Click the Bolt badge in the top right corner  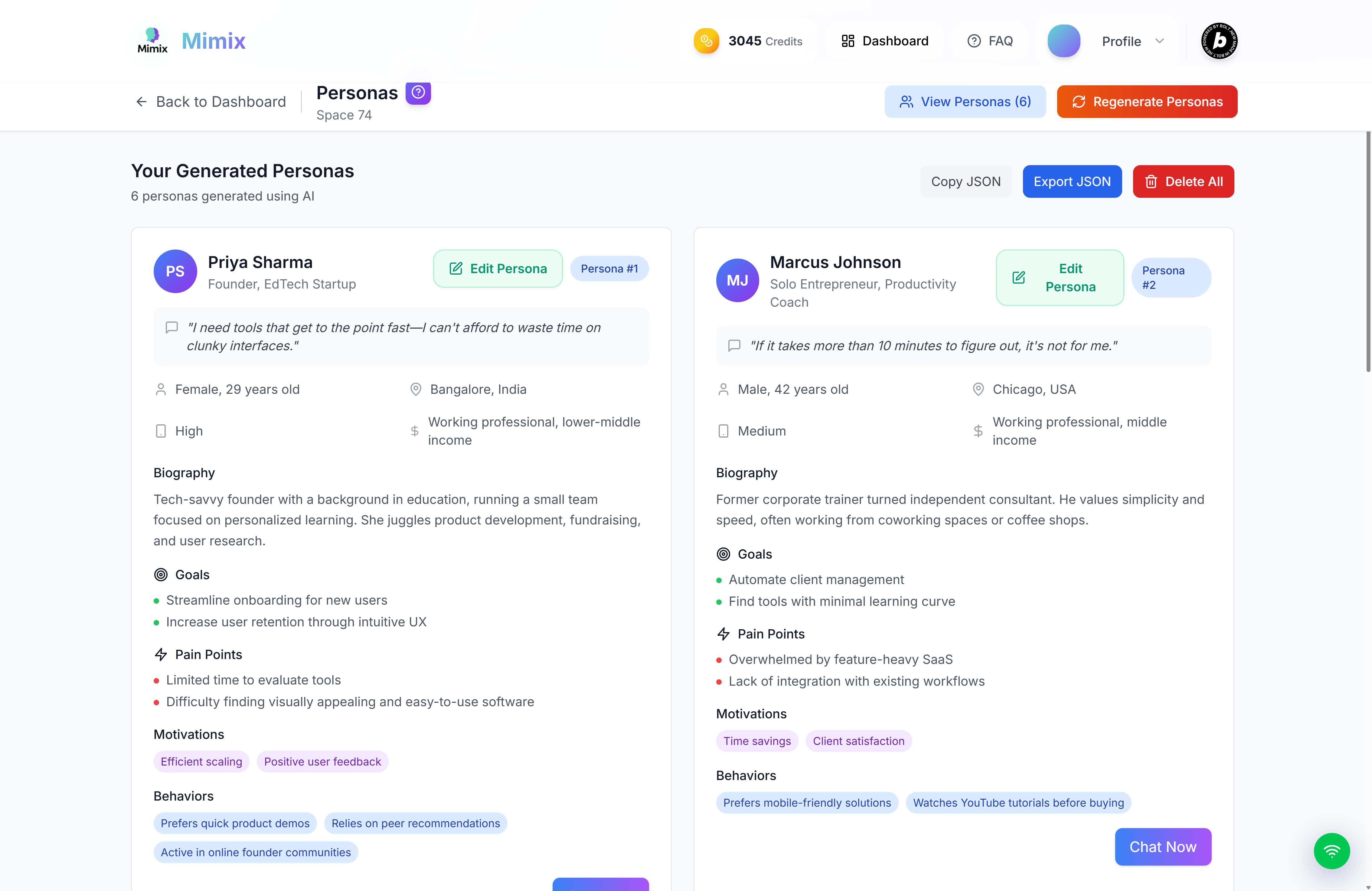point(1219,40)
